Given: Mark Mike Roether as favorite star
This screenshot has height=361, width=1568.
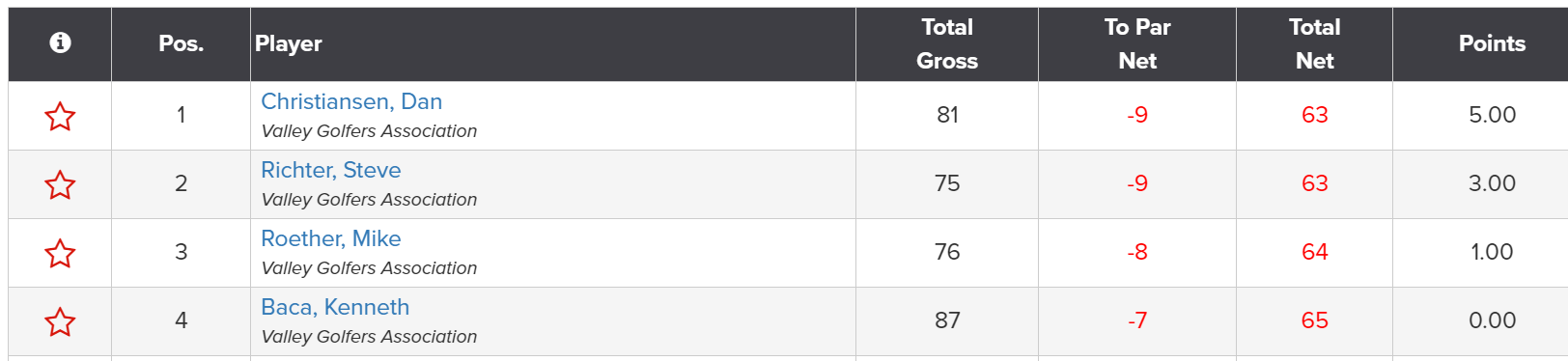Looking at the screenshot, I should (60, 253).
